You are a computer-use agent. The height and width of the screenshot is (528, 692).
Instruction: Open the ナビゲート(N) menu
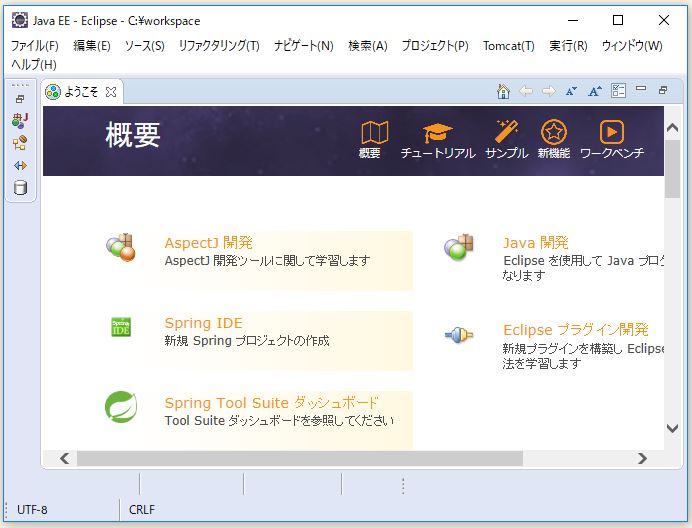[x=304, y=45]
